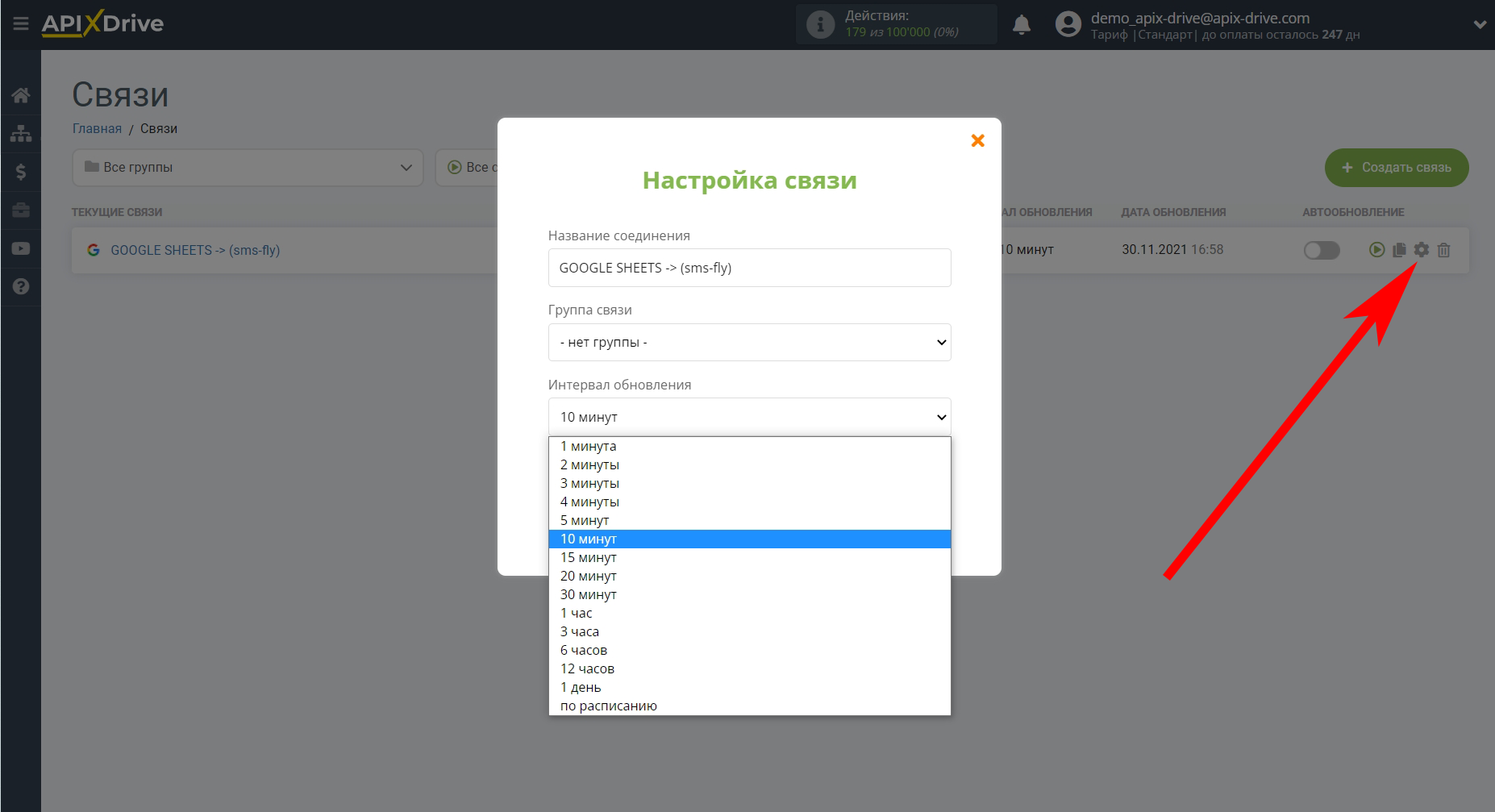Open the YouTube video sidebar icon
Screen dimensions: 1495x812
tap(21, 248)
